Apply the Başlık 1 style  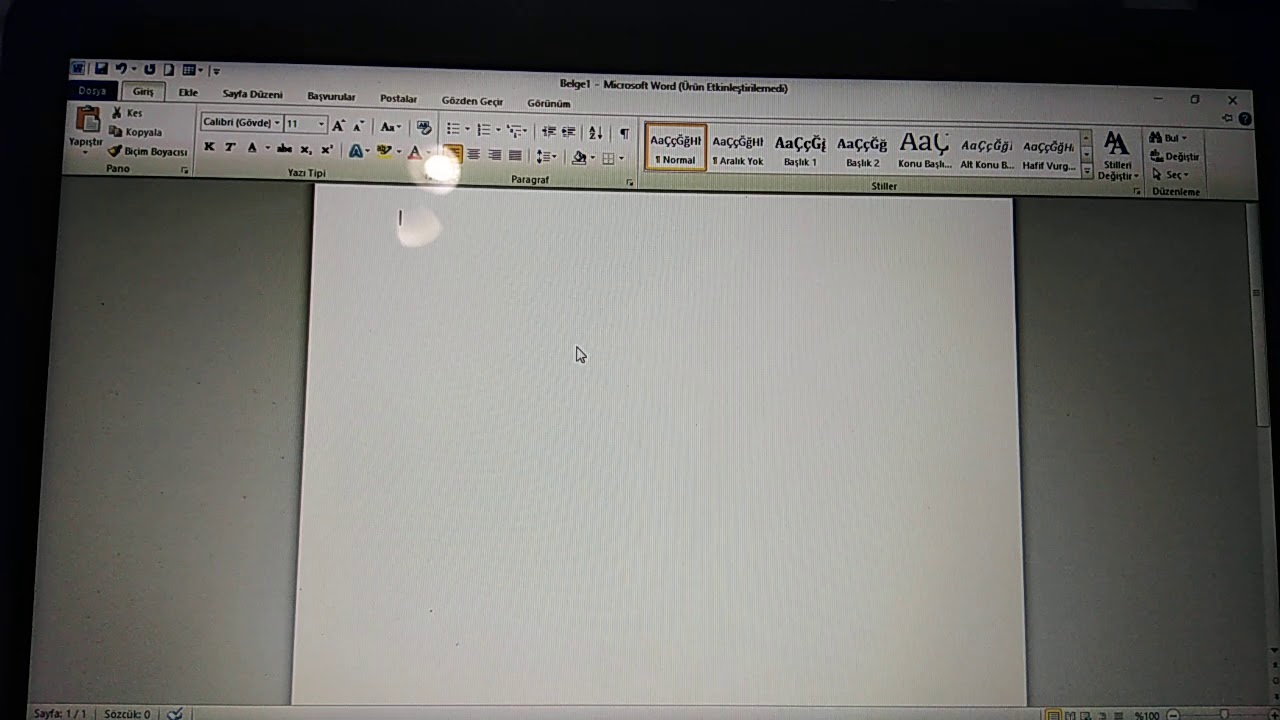pos(800,151)
